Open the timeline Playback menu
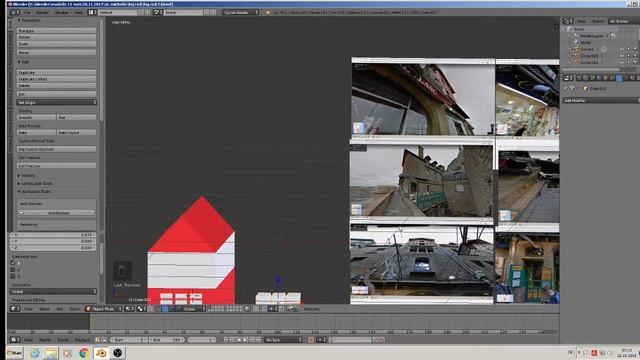 coord(82,340)
